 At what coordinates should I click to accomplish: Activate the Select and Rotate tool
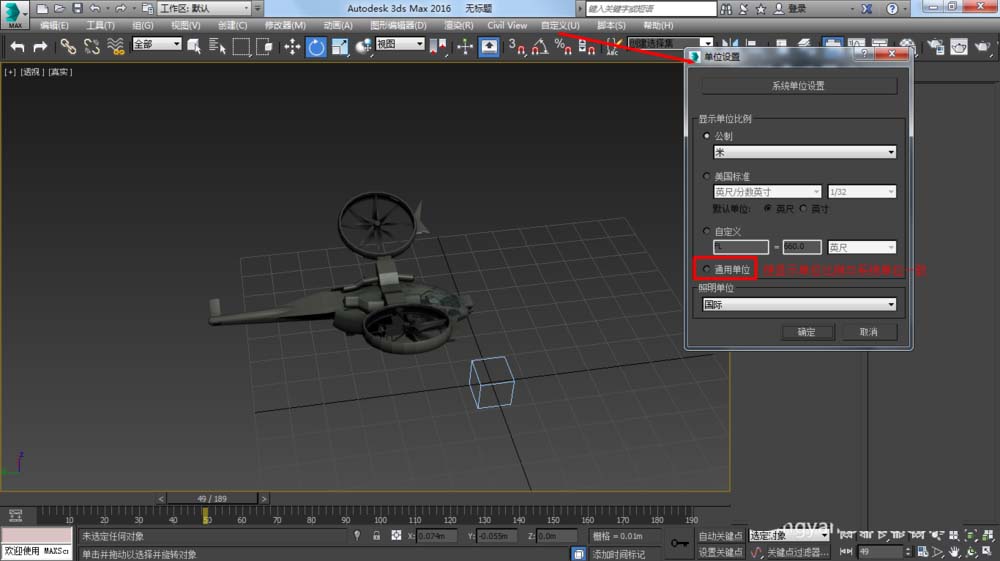[316, 46]
